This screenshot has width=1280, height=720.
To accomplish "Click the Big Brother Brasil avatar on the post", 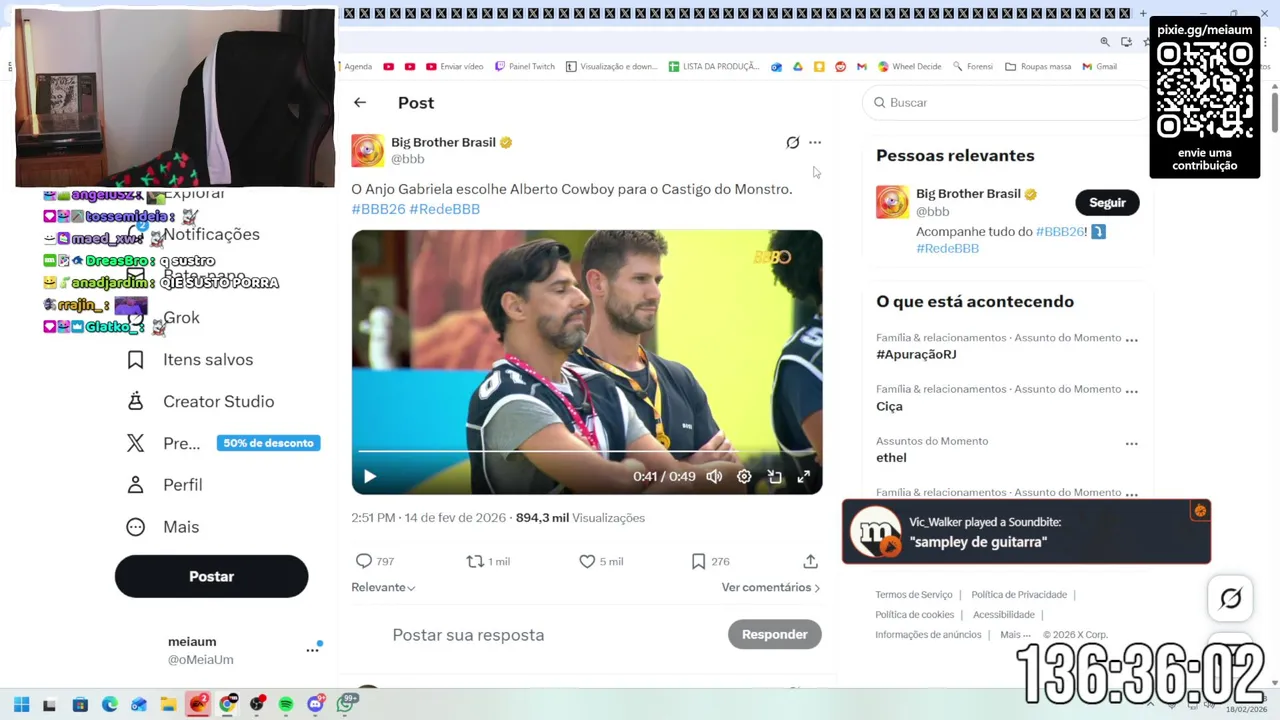I will click(367, 150).
